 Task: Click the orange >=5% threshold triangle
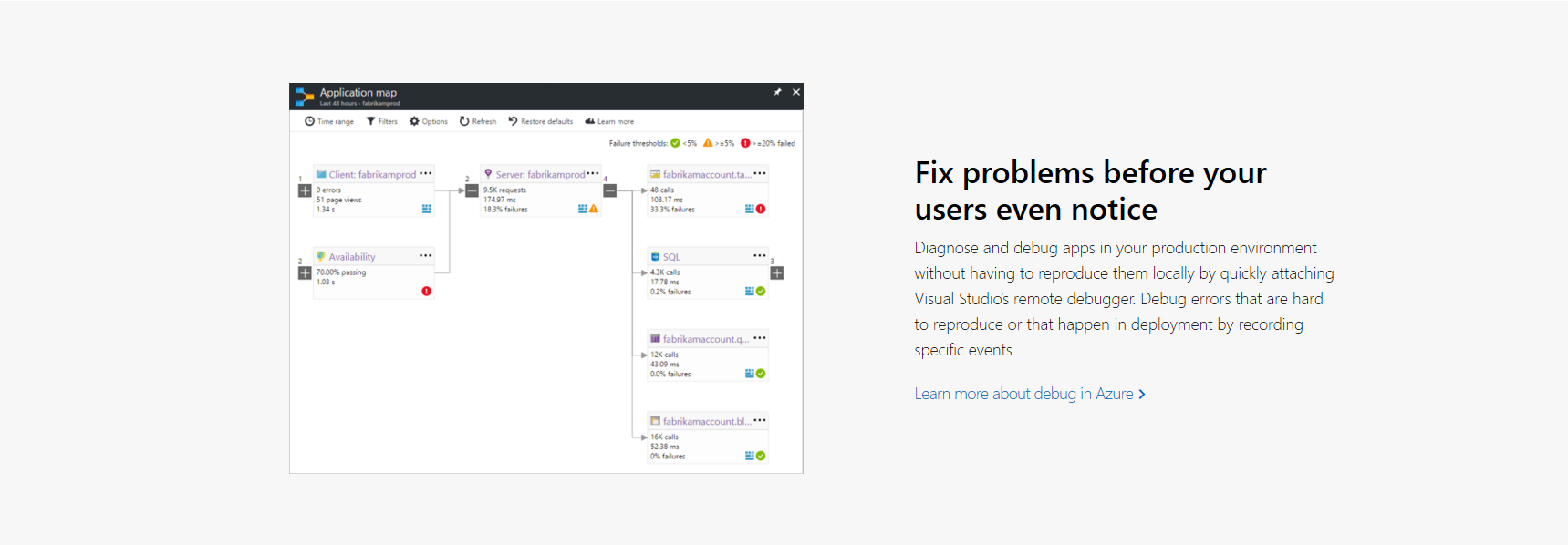point(708,143)
